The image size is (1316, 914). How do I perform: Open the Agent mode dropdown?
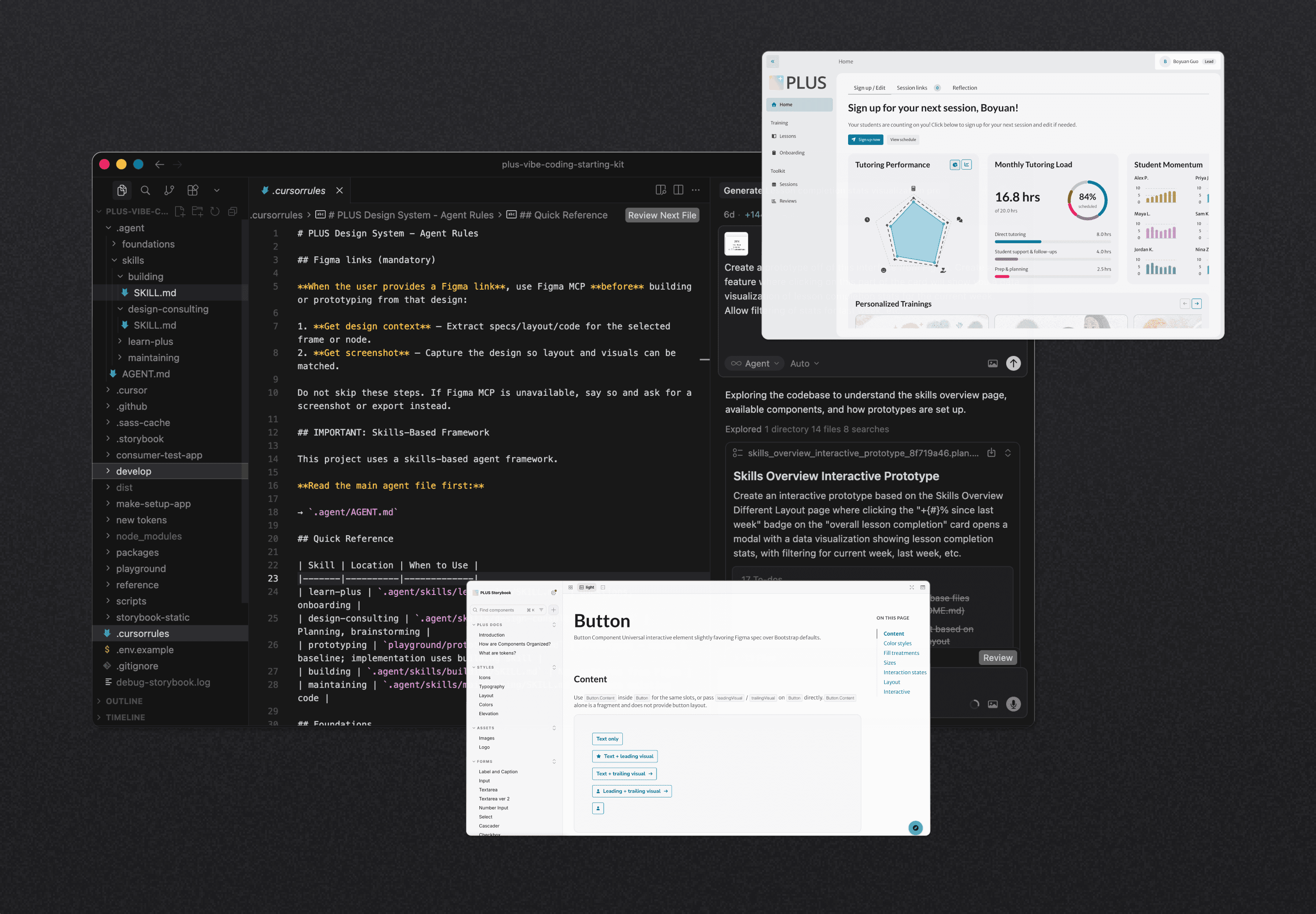tap(755, 363)
